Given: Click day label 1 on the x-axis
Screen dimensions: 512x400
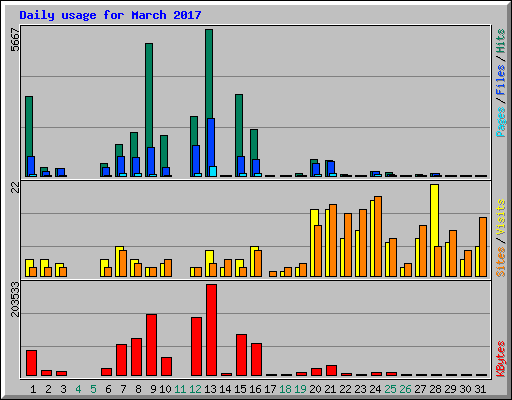Looking at the screenshot, I should click(x=33, y=389).
